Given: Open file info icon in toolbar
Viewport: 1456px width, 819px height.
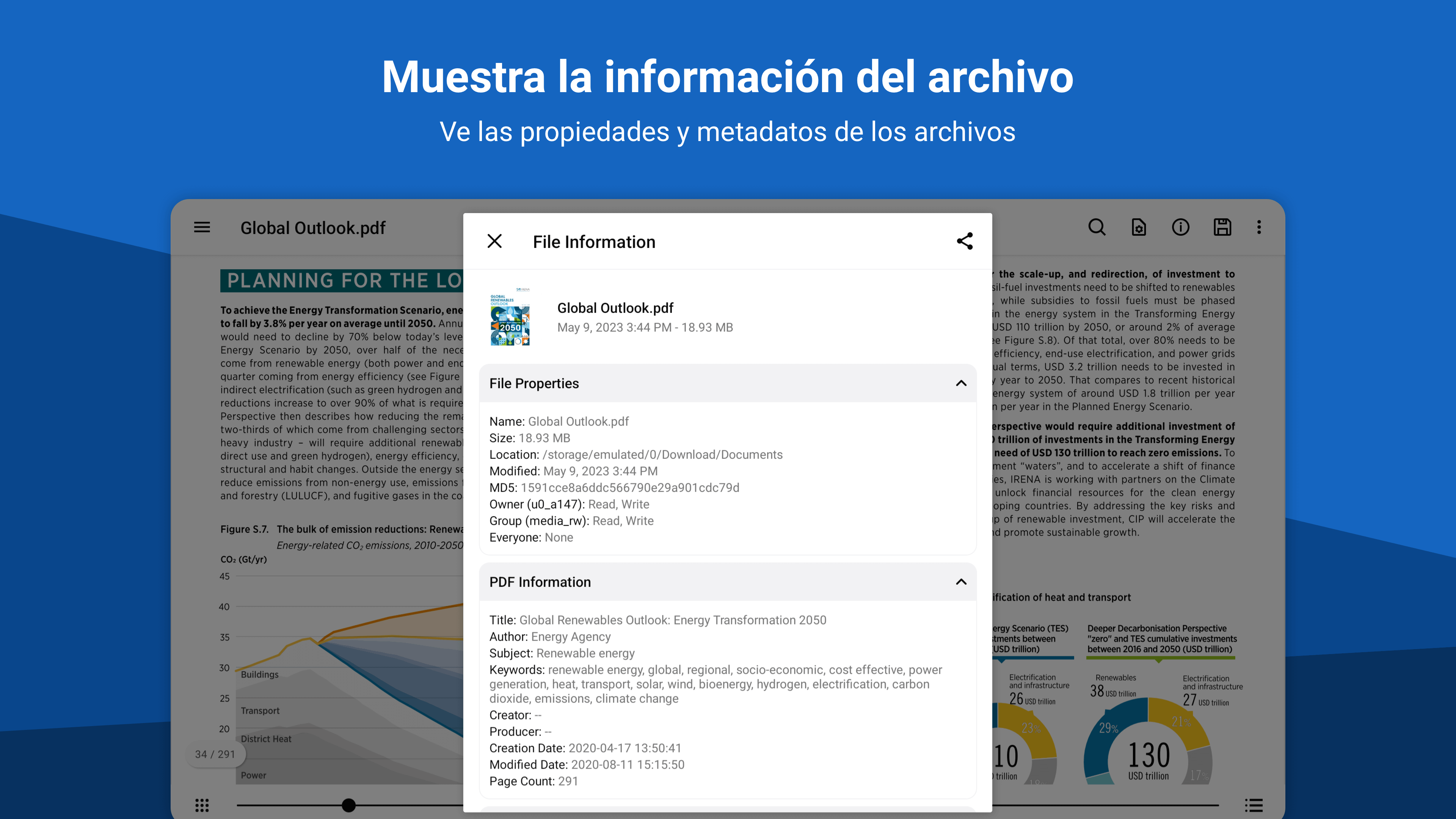Looking at the screenshot, I should click(1180, 227).
